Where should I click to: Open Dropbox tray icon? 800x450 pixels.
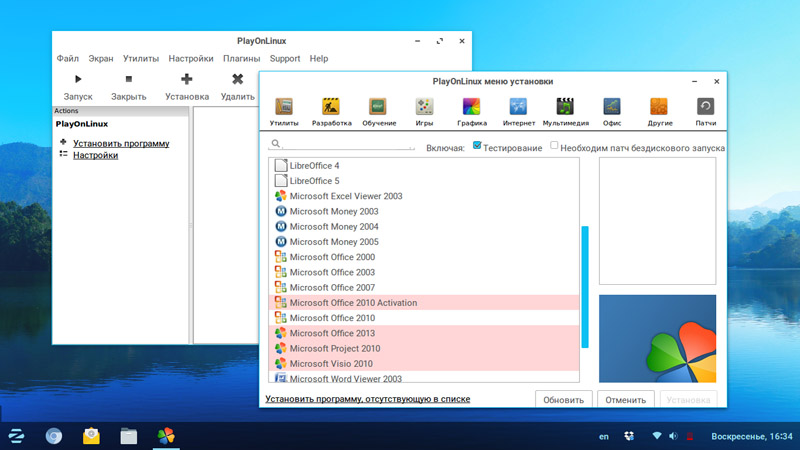click(629, 436)
